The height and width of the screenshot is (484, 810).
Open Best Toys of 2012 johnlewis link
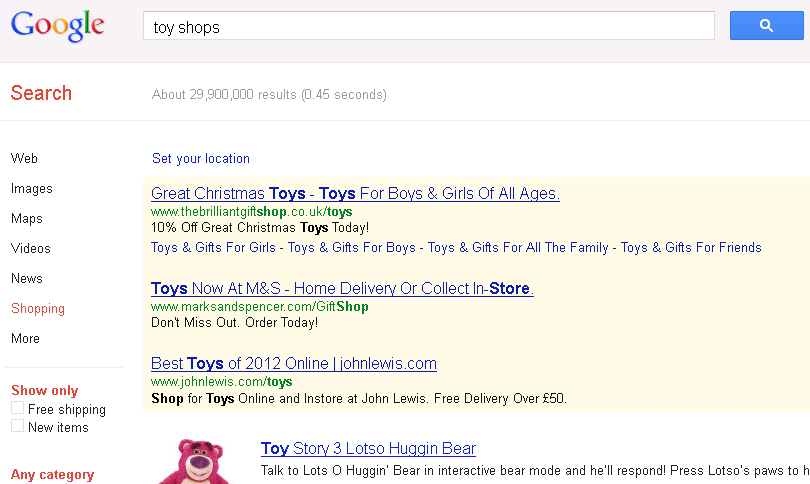pos(294,364)
